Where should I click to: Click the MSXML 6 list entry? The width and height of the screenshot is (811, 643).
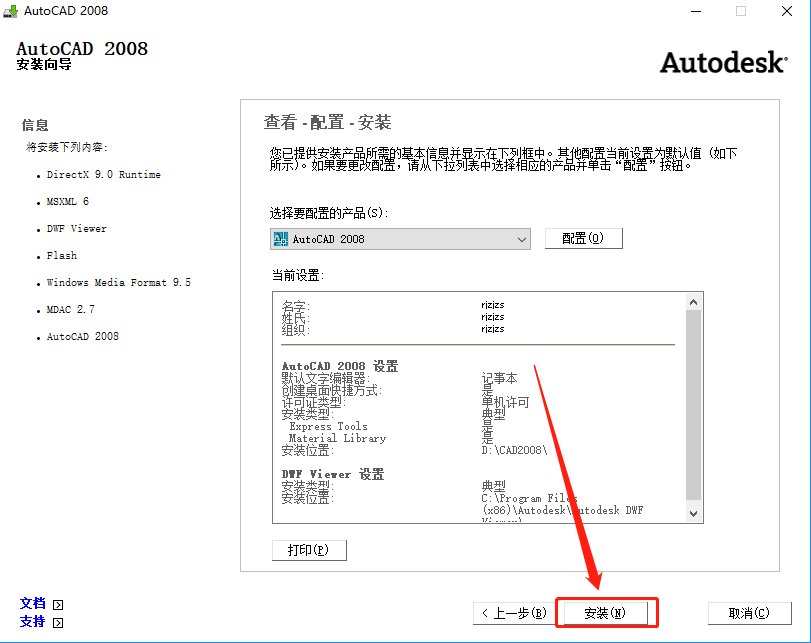point(68,202)
